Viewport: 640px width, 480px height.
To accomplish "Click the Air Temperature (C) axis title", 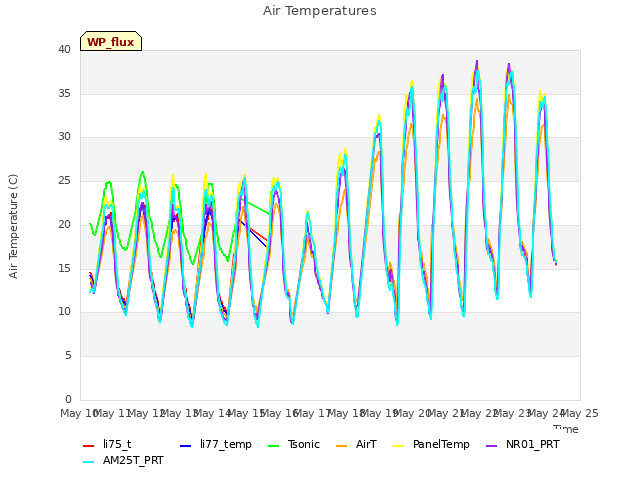I will click(13, 227).
